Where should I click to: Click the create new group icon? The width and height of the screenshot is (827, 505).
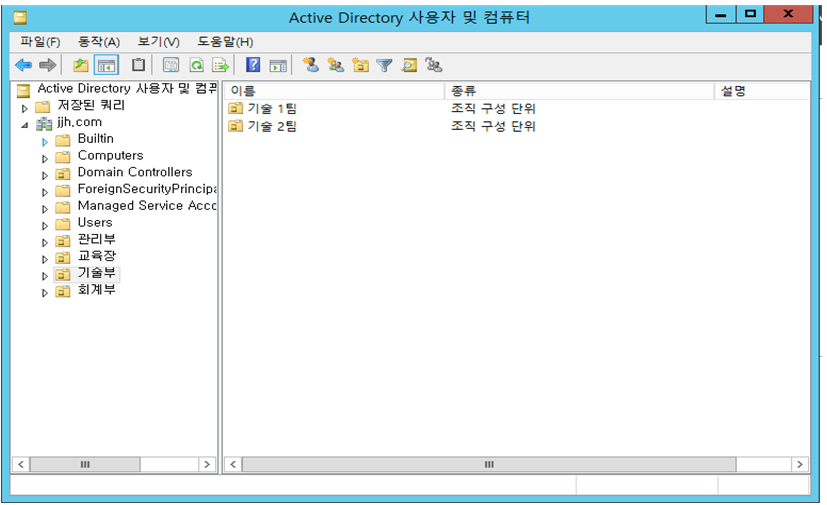tap(335, 65)
